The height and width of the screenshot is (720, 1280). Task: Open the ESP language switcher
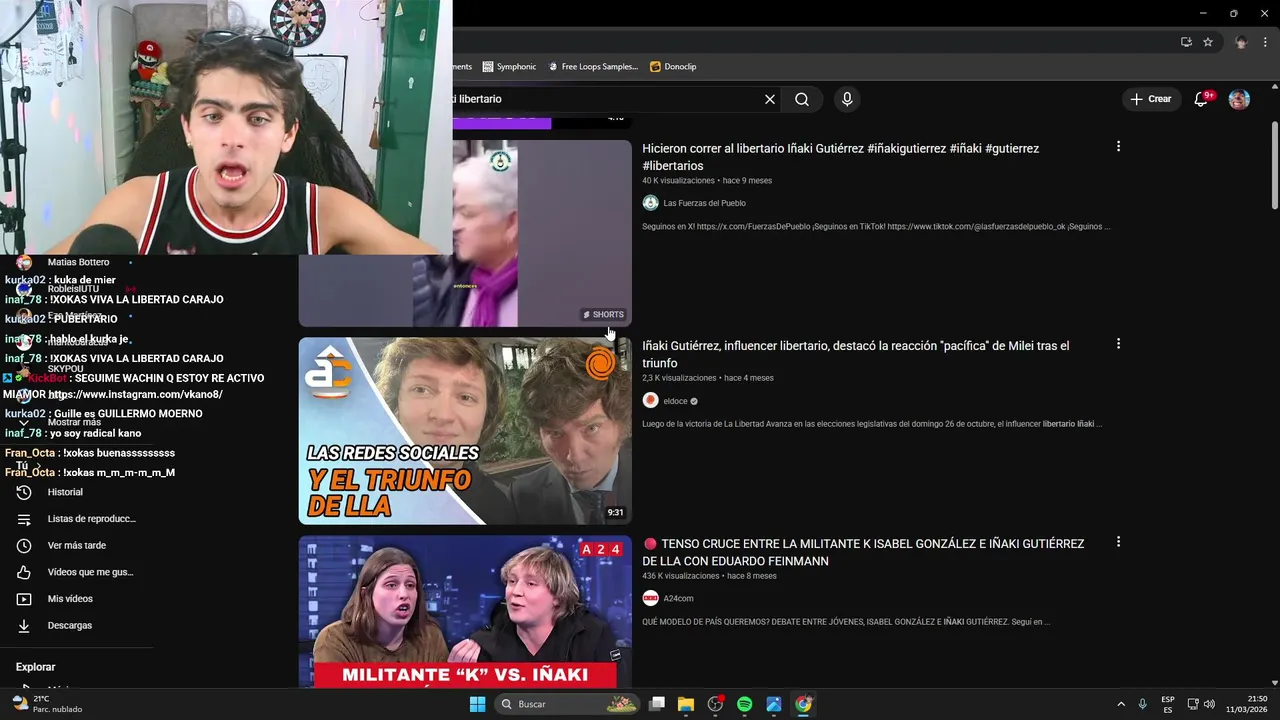[x=1168, y=704]
